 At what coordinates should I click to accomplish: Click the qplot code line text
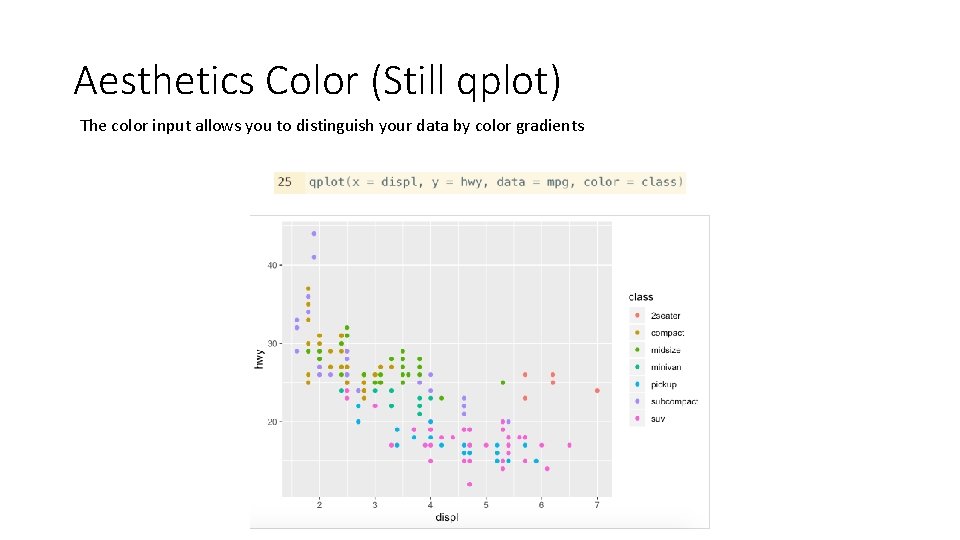[x=496, y=182]
